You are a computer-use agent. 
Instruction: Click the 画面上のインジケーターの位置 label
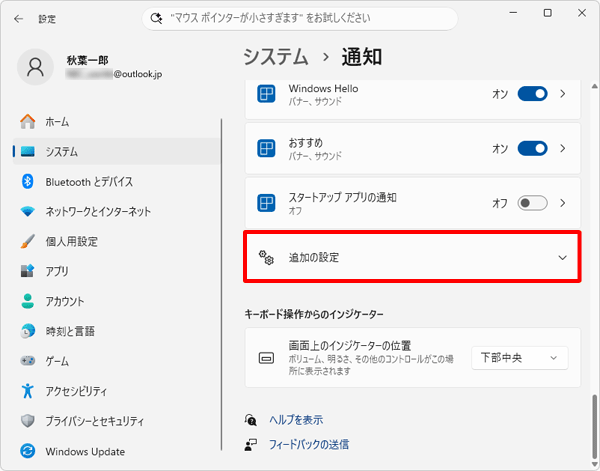350,346
